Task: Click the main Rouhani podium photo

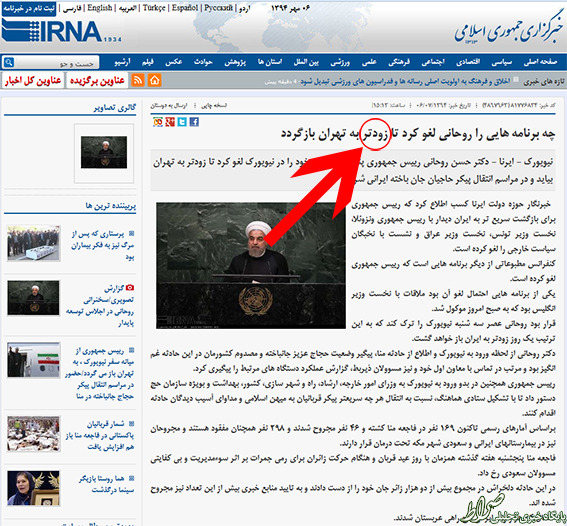Action: tap(251, 265)
